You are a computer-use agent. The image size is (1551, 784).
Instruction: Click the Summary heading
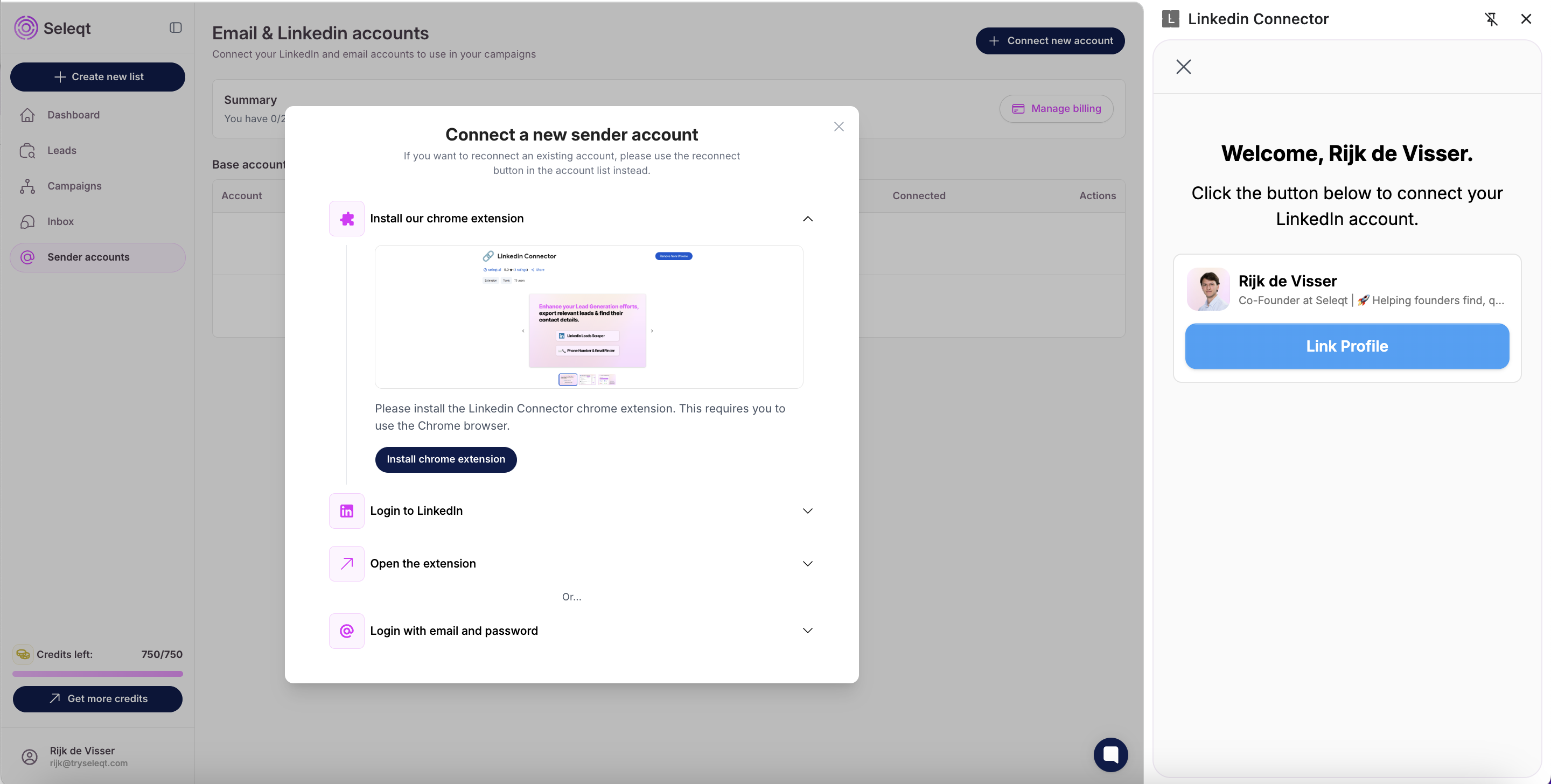(x=250, y=100)
